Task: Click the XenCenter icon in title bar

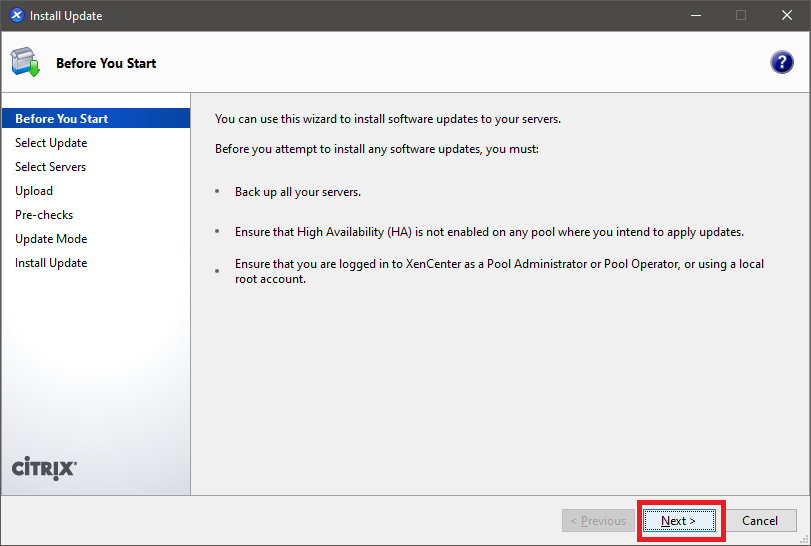Action: click(16, 16)
